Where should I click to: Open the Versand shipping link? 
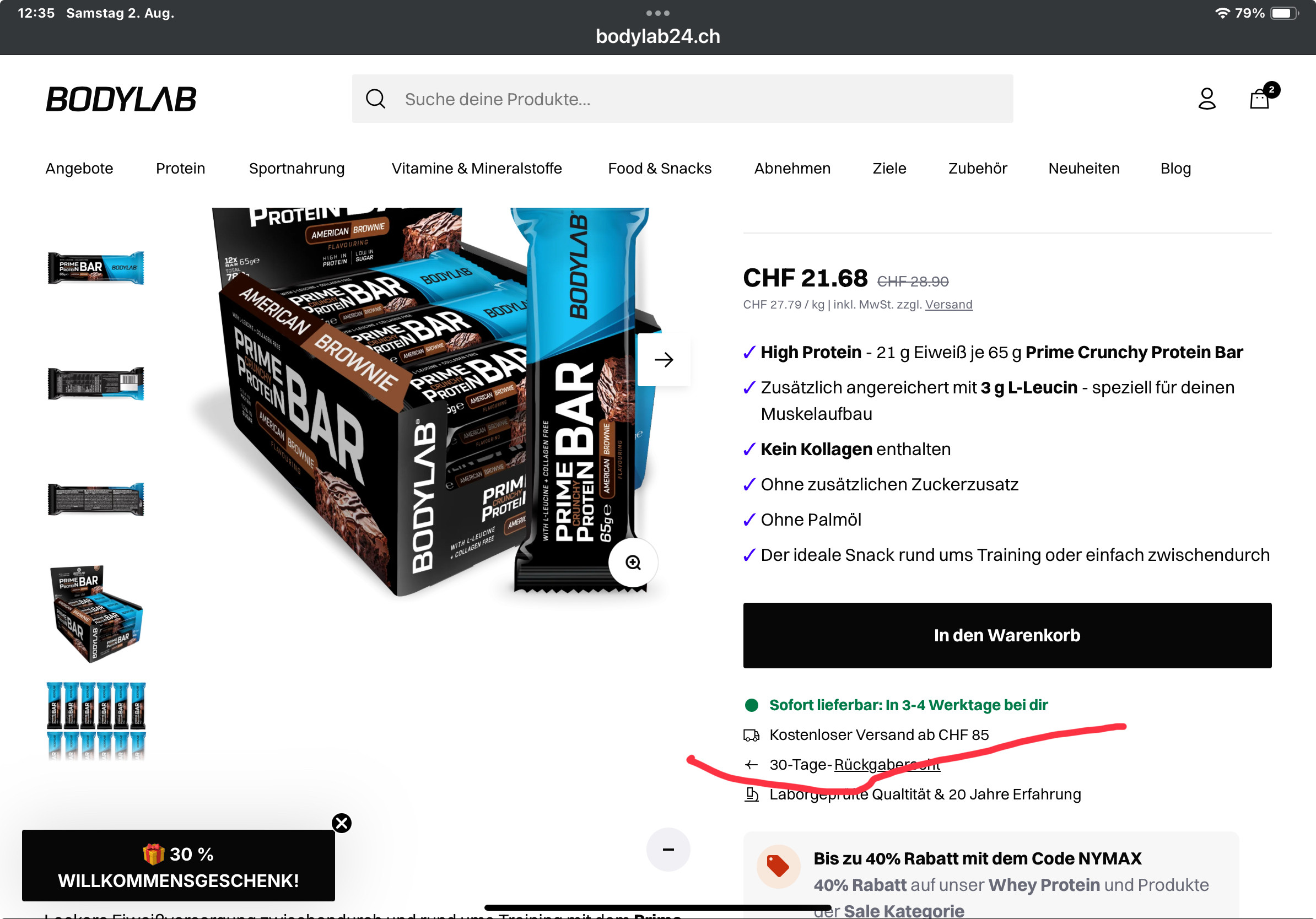948,304
